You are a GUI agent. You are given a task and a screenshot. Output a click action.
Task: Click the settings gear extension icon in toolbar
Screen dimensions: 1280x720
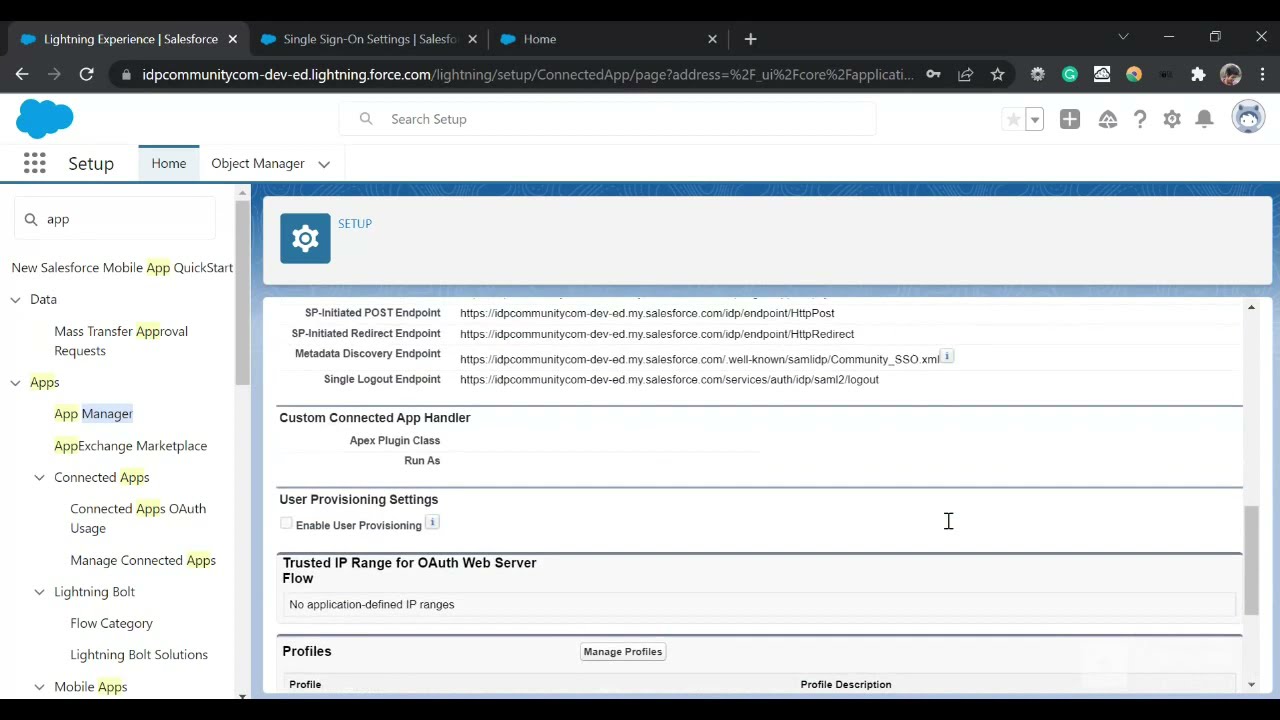coord(1038,74)
